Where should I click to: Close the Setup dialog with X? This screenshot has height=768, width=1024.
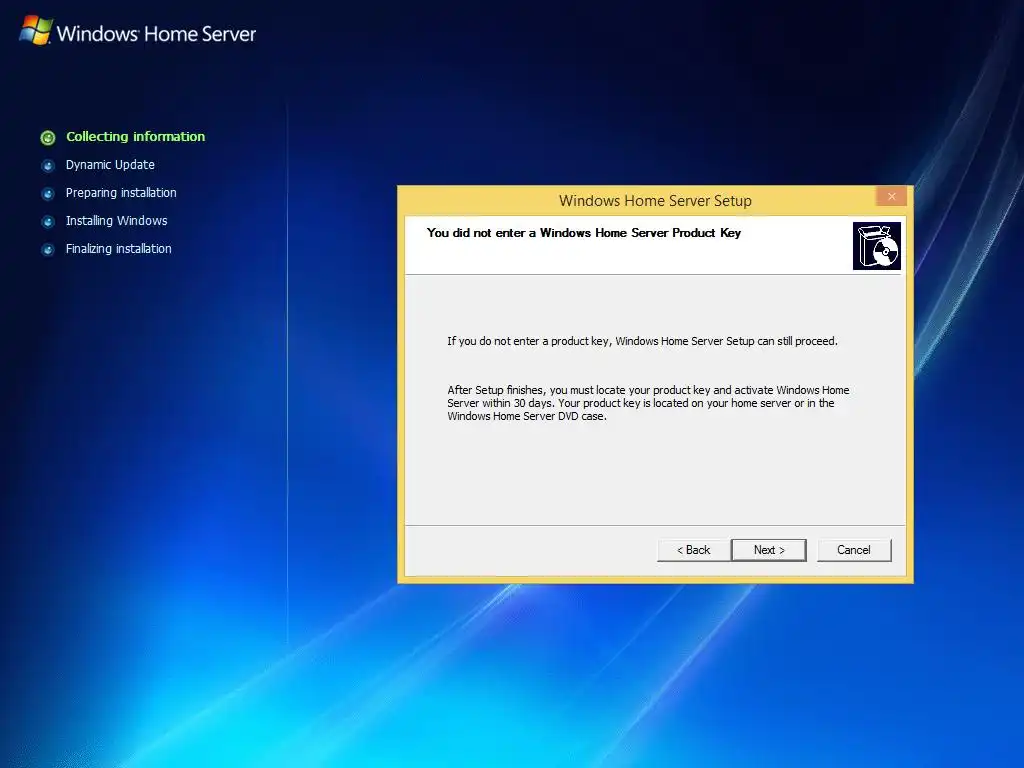(x=891, y=197)
